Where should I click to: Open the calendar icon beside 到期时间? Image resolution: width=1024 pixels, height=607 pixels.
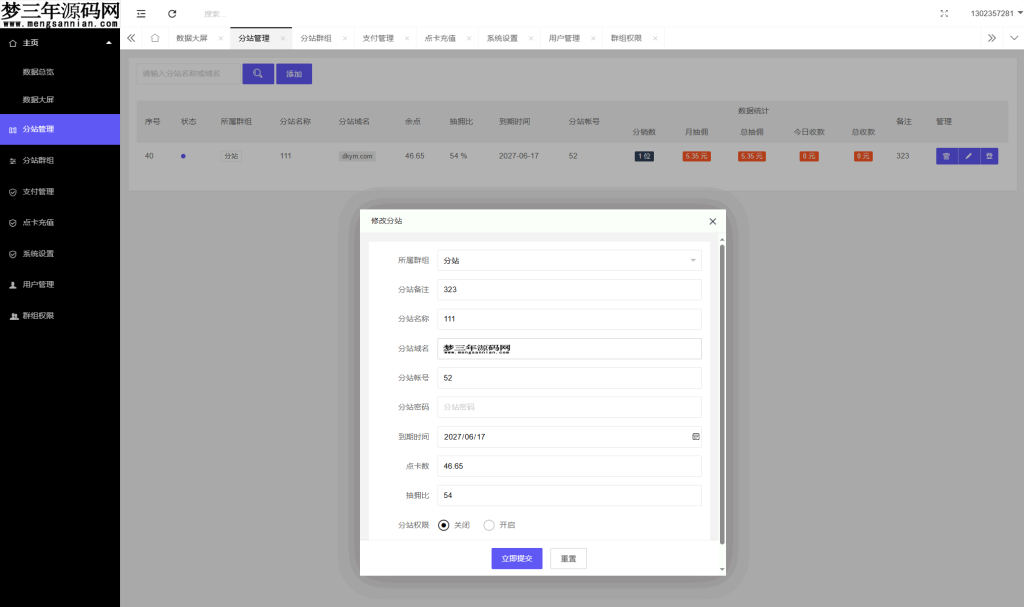pyautogui.click(x=695, y=436)
